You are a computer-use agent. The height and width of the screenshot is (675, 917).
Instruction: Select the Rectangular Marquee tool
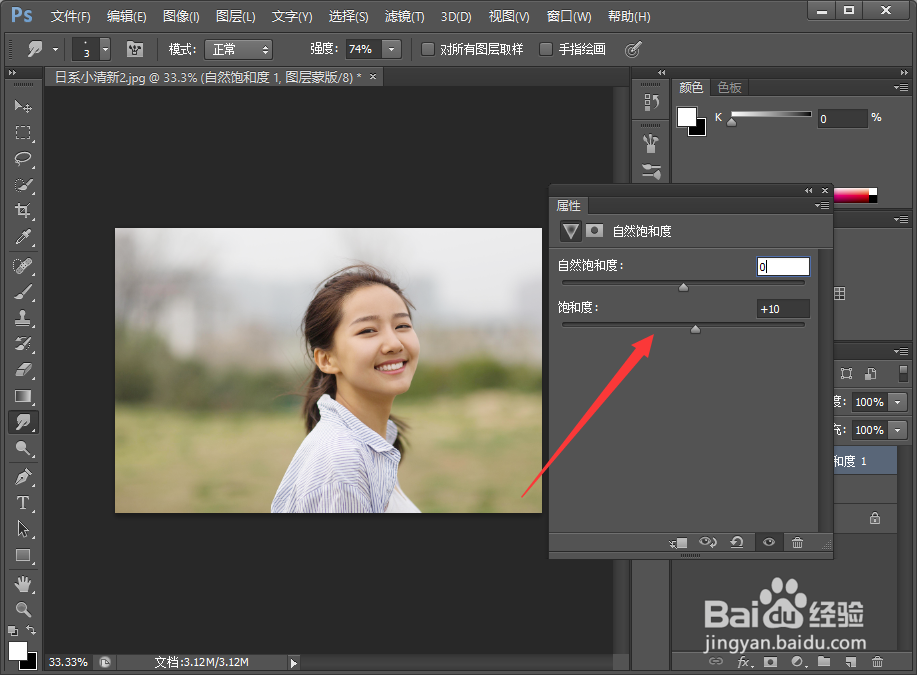point(23,133)
